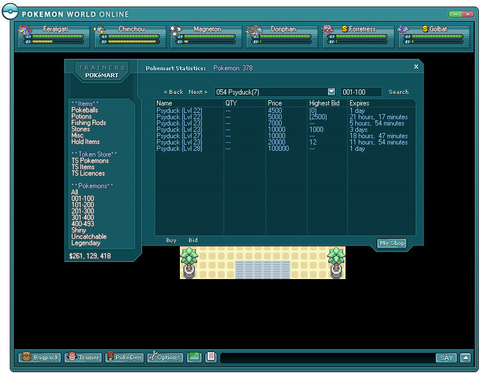The width and height of the screenshot is (480, 373).
Task: Select Feraligatr party slot
Action: click(x=54, y=35)
